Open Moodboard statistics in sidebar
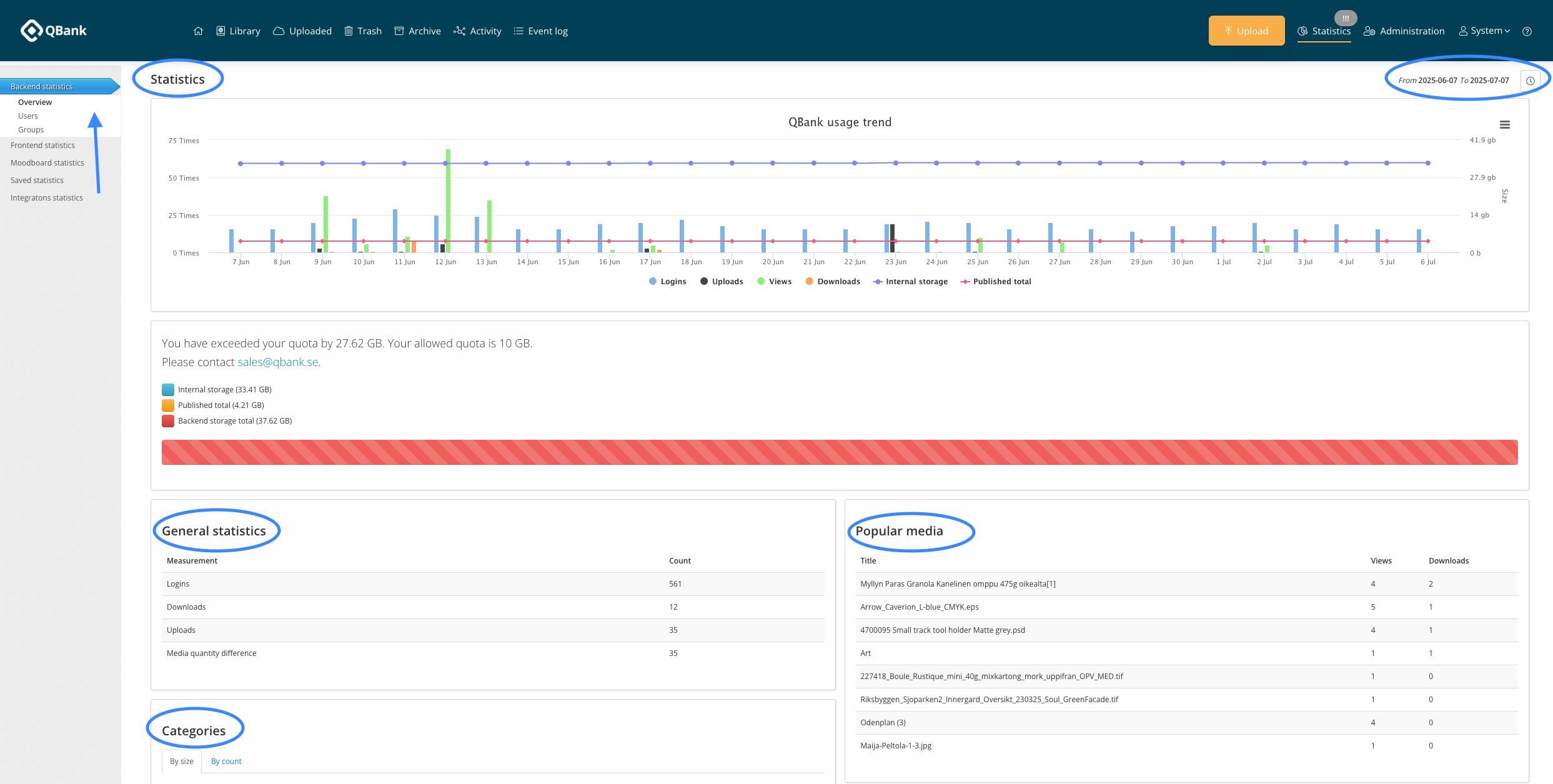 click(47, 163)
